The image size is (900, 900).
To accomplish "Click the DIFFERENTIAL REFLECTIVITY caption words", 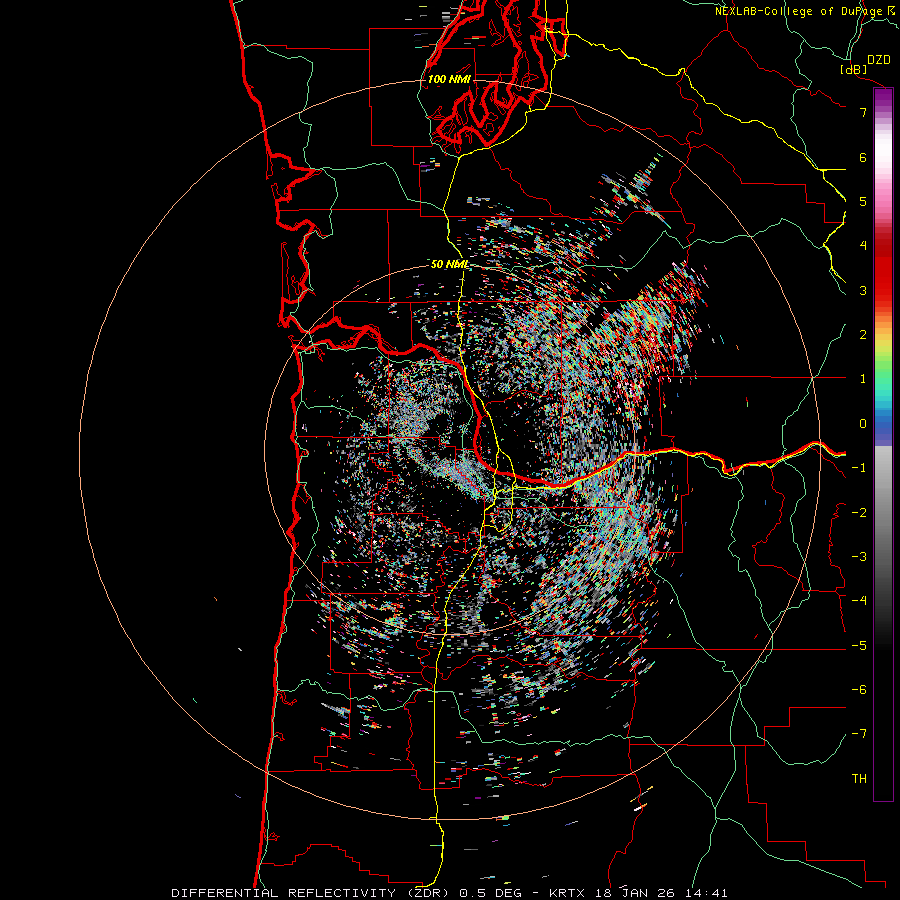I will [x=283, y=893].
